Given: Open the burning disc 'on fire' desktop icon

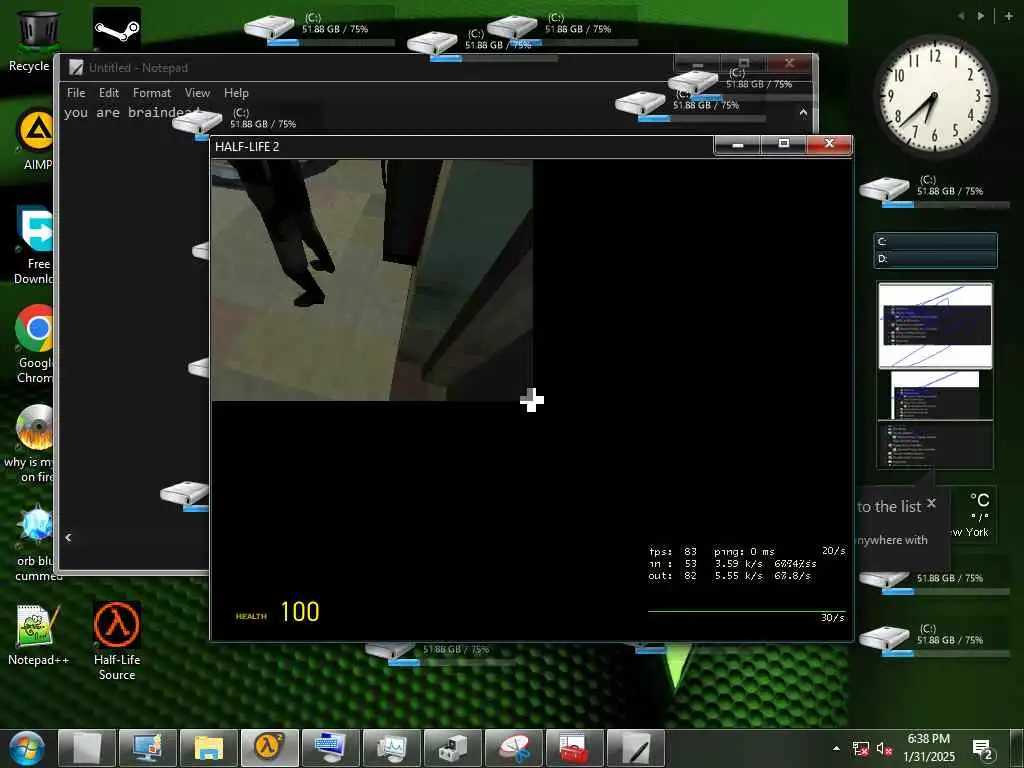Looking at the screenshot, I should pos(33,444).
